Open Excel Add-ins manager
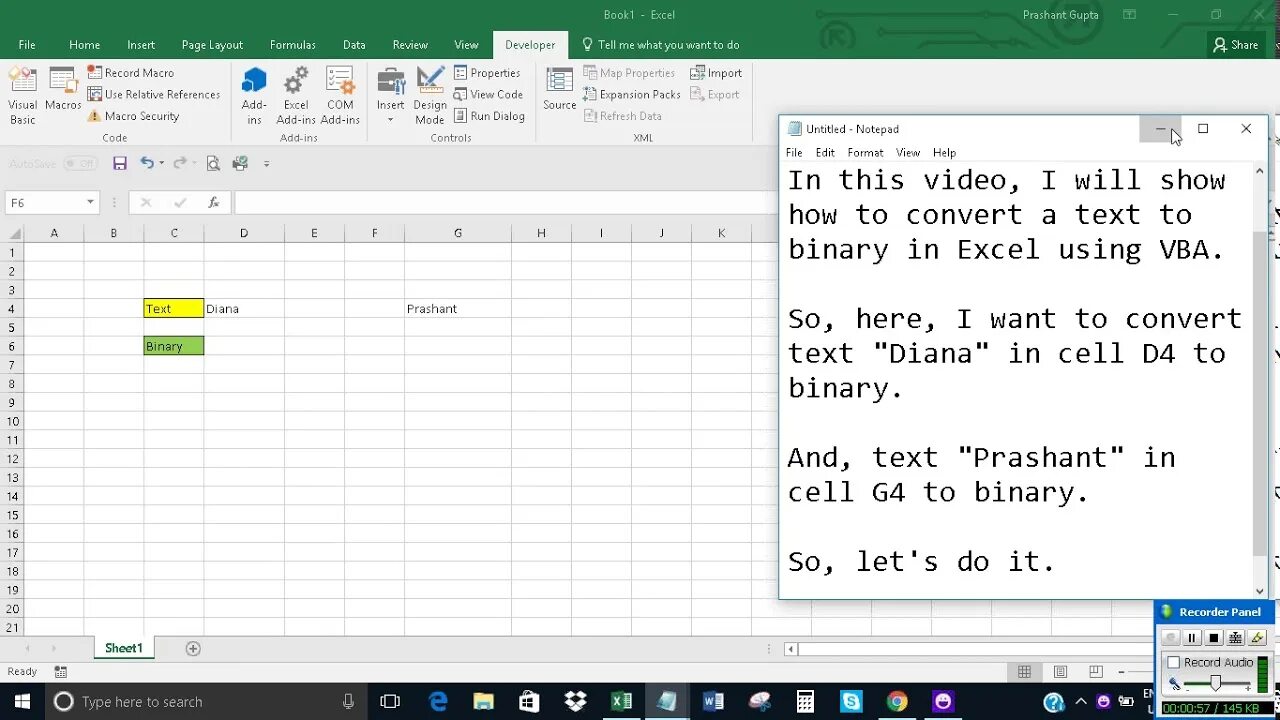The image size is (1280, 720). click(x=296, y=97)
